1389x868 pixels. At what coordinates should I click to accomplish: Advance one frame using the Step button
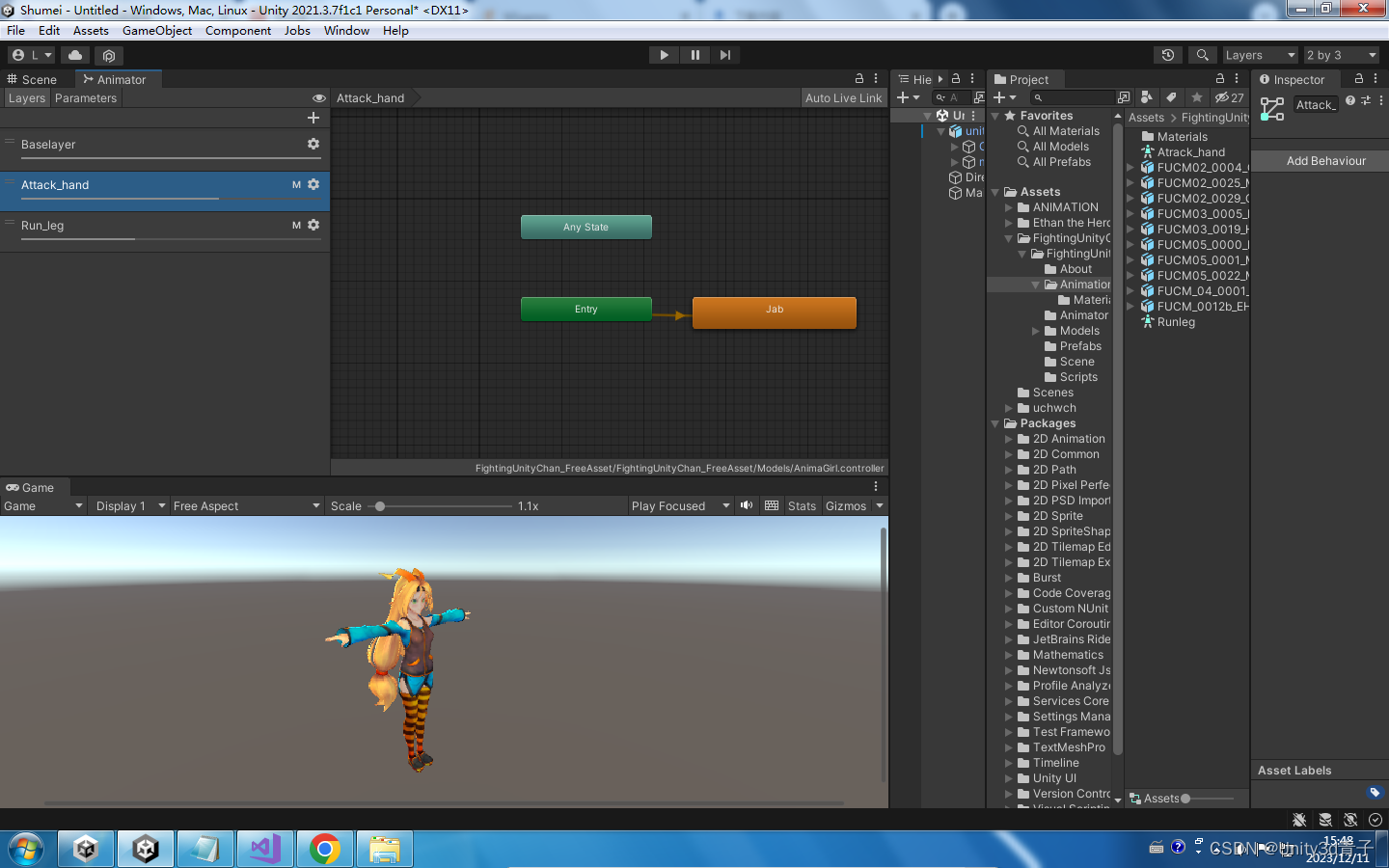pyautogui.click(x=725, y=55)
